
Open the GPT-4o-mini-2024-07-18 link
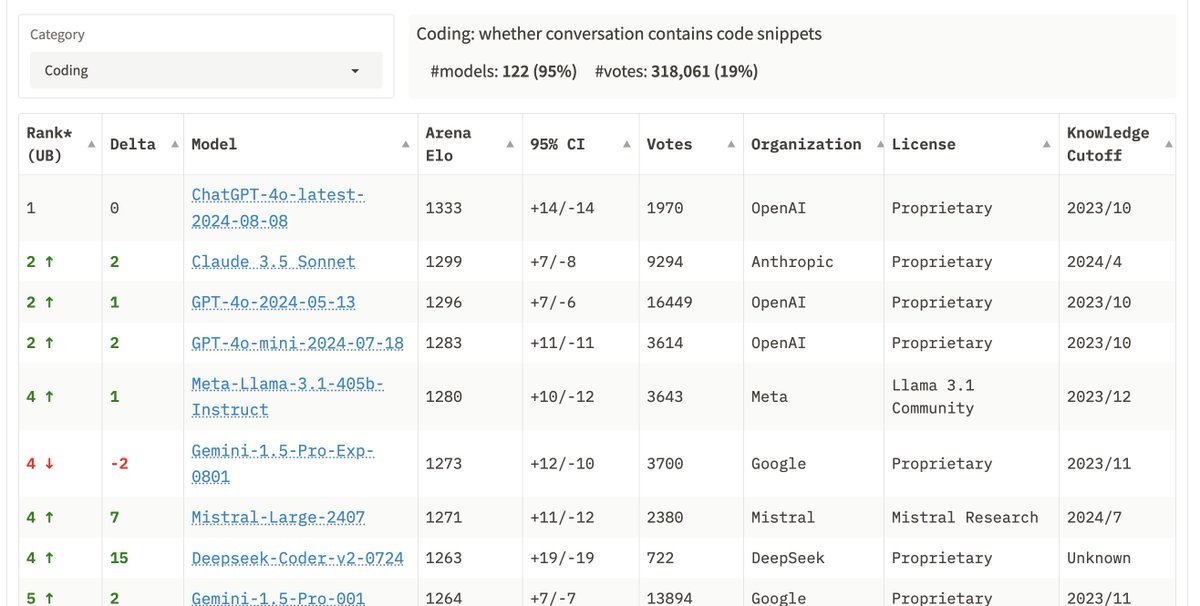tap(298, 343)
